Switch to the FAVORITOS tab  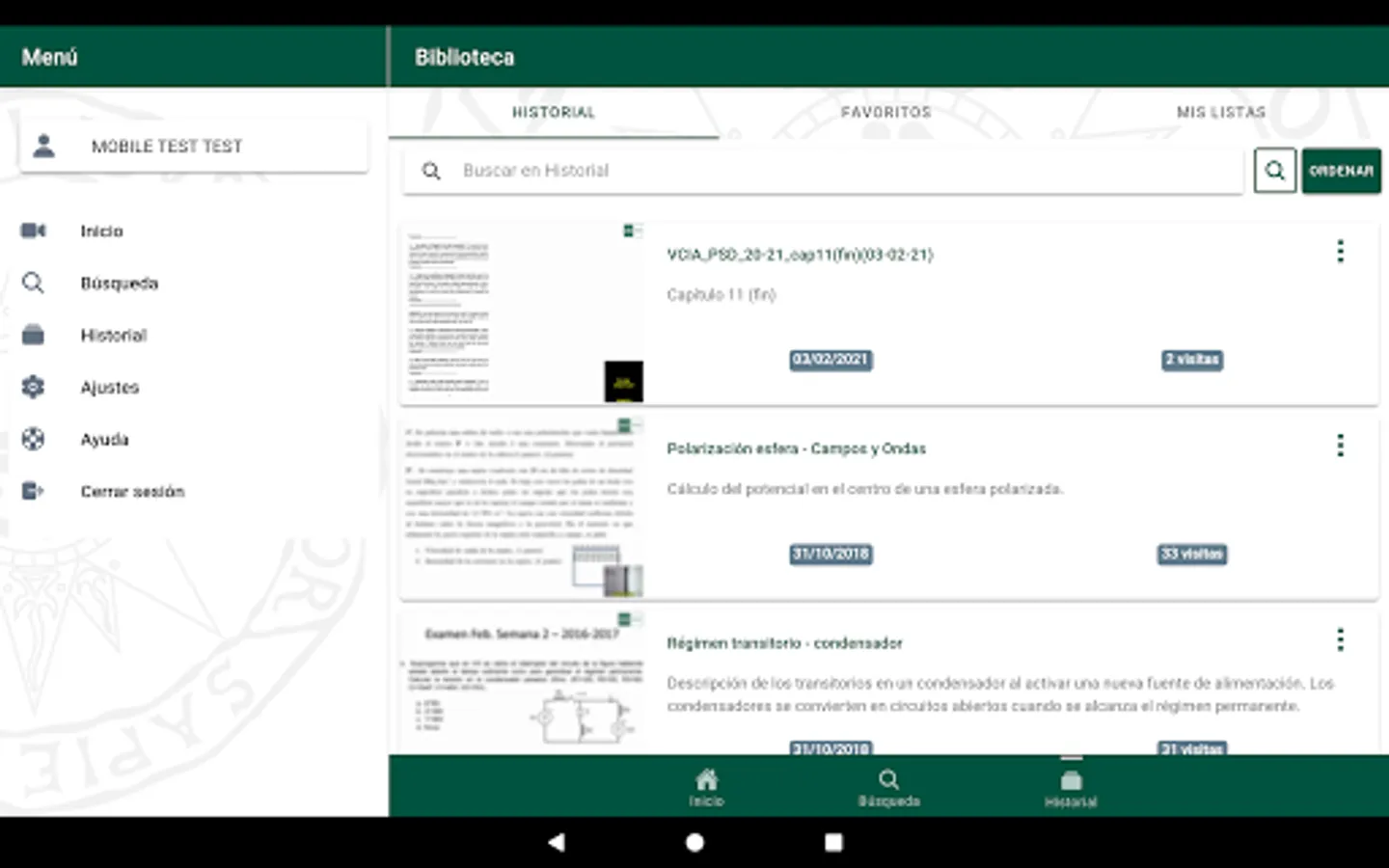[886, 113]
